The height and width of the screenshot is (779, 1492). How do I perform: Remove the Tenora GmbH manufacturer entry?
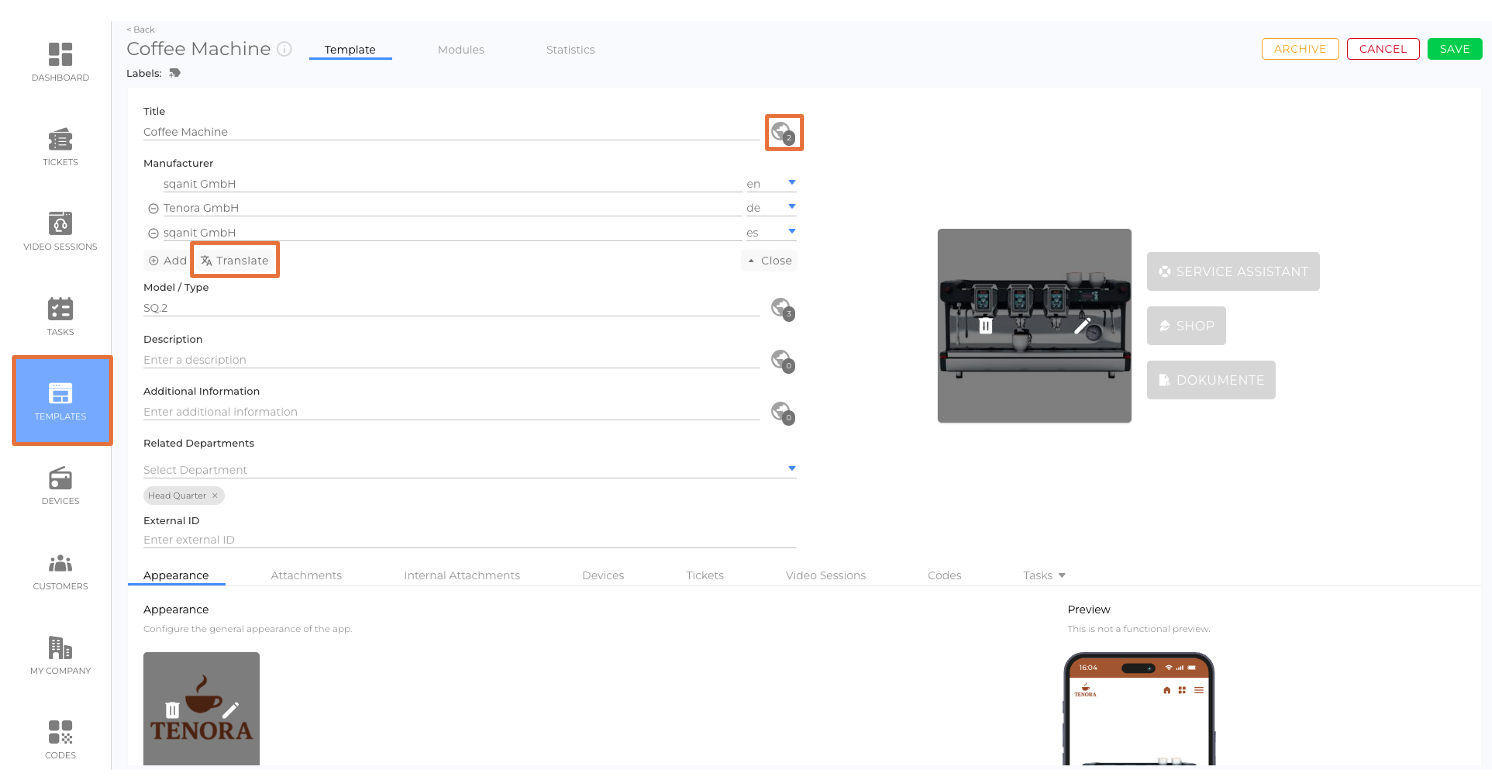pyautogui.click(x=153, y=209)
